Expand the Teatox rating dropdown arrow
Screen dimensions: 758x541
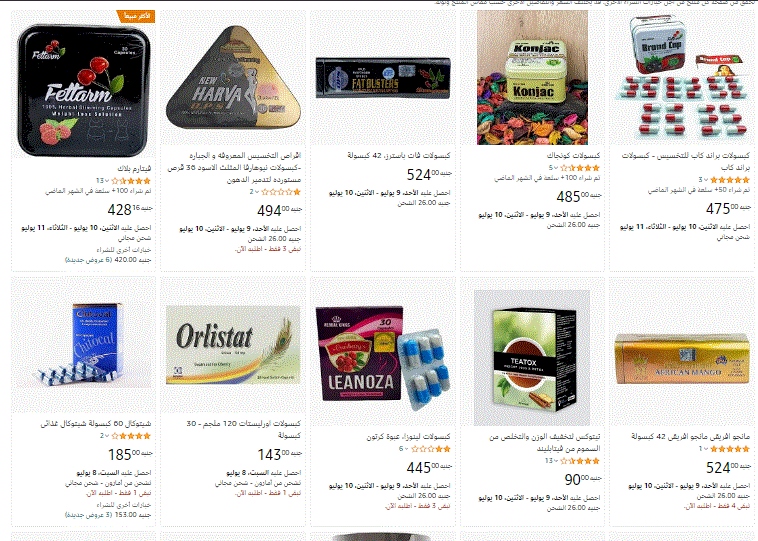[556, 461]
